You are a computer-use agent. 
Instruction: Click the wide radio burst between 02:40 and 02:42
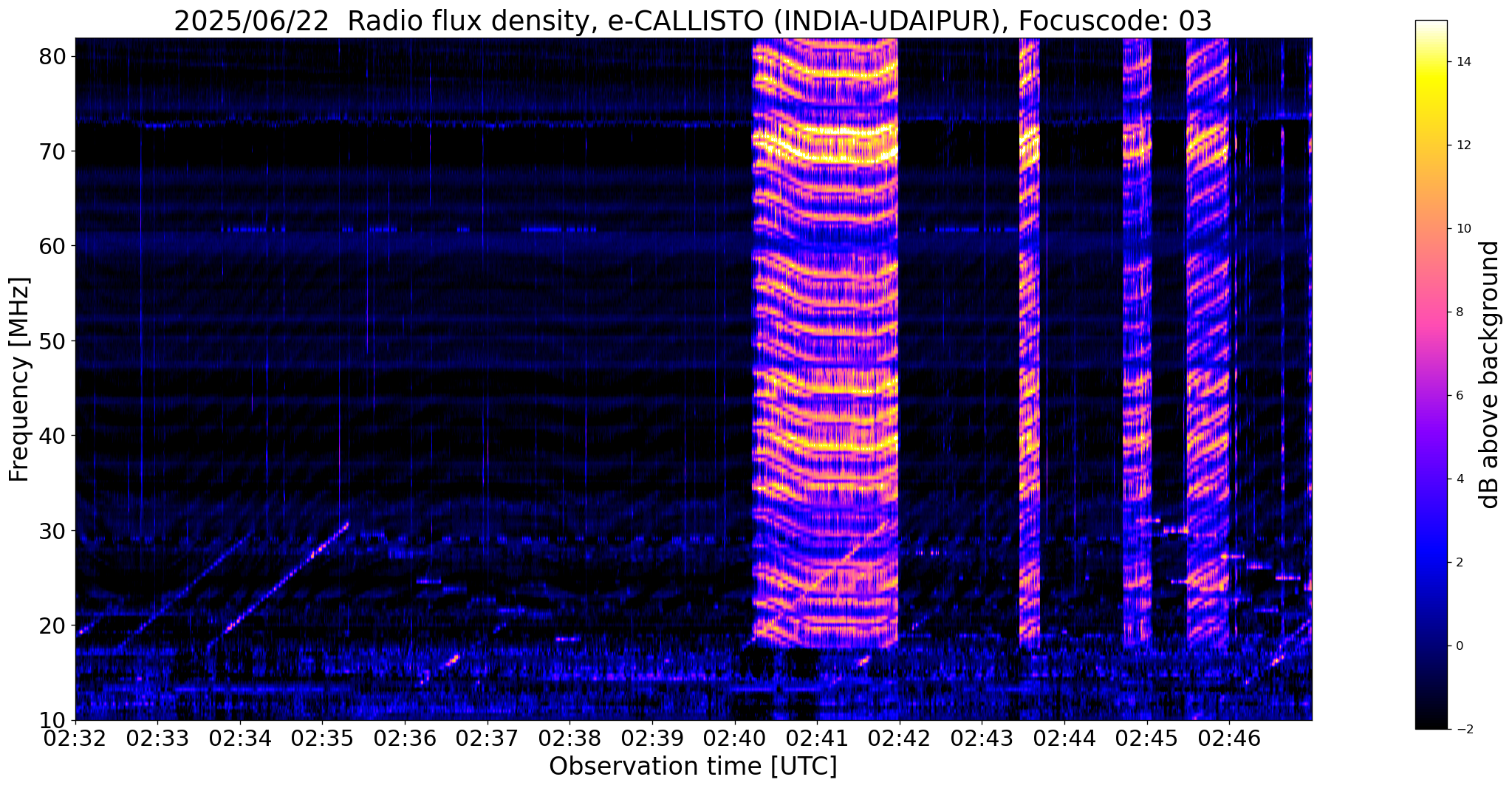tap(825, 343)
